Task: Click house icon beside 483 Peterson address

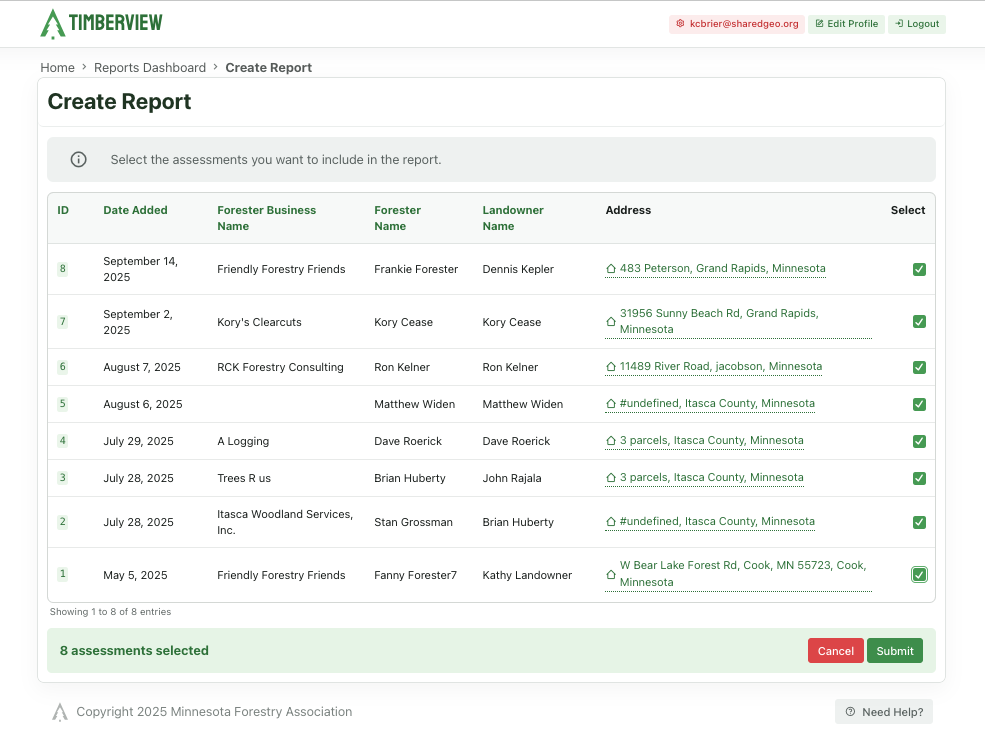Action: (611, 269)
